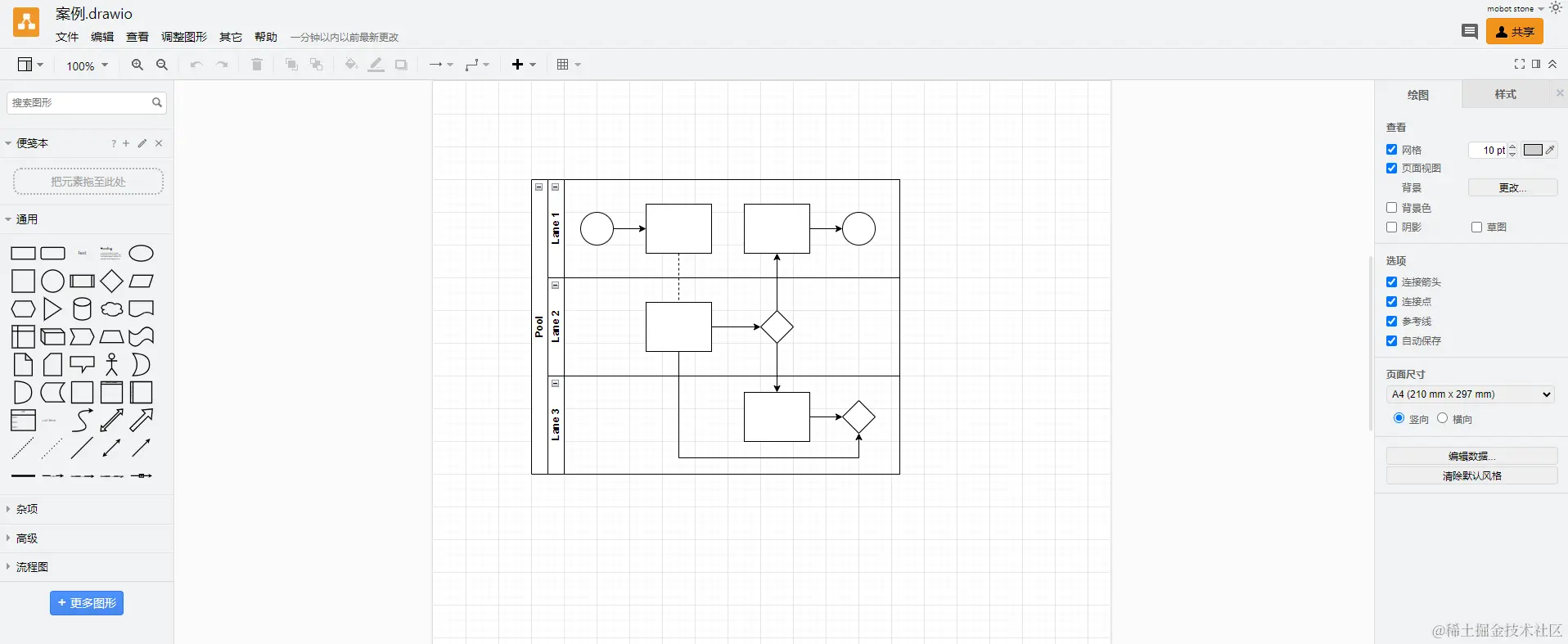The width and height of the screenshot is (1568, 644).
Task: Select the triangle shape in palette
Action: tap(52, 309)
